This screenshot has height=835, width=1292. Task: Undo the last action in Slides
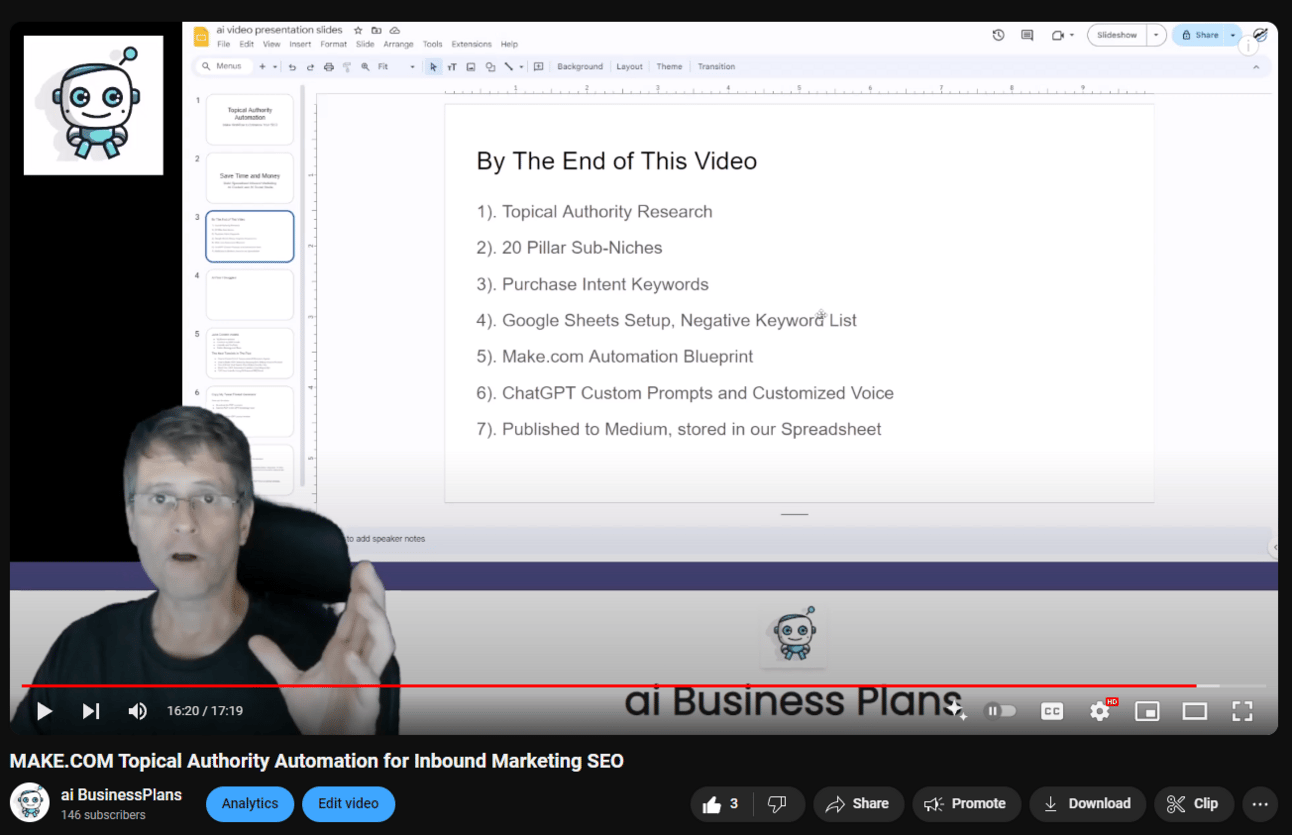click(292, 67)
